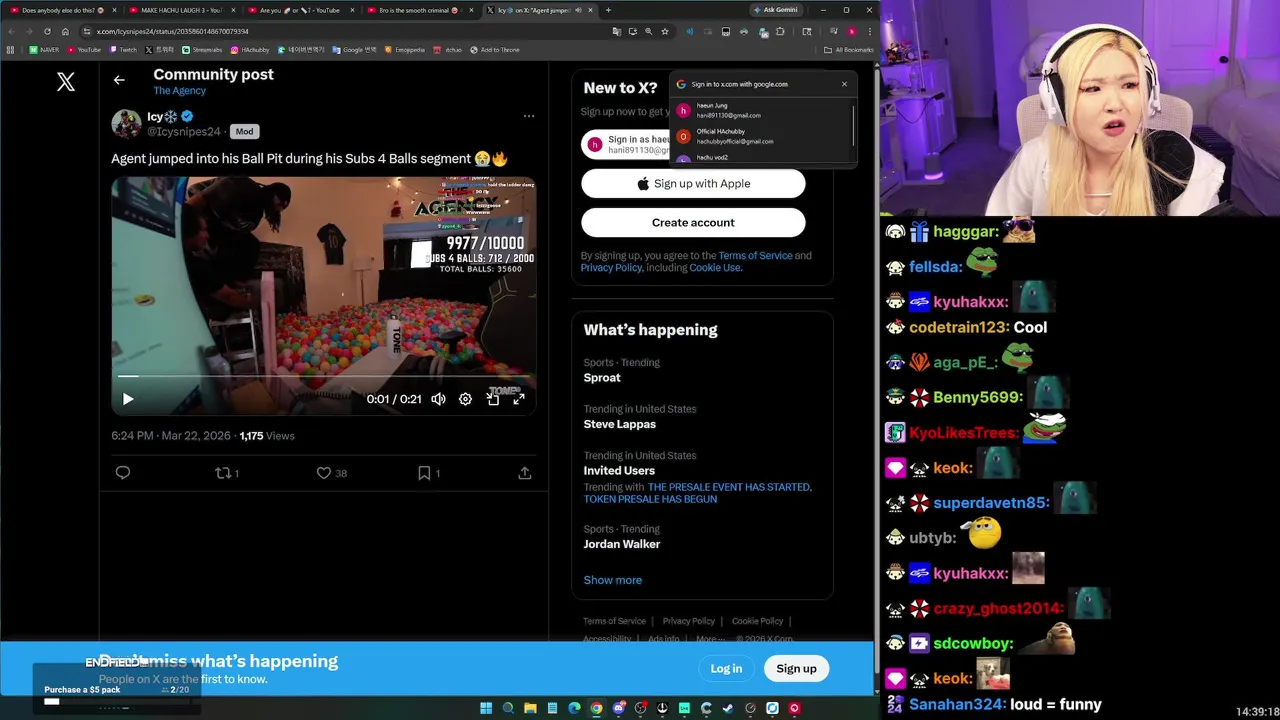This screenshot has width=1280, height=720.
Task: Click the Sign up button in bottom banner
Action: coord(796,669)
